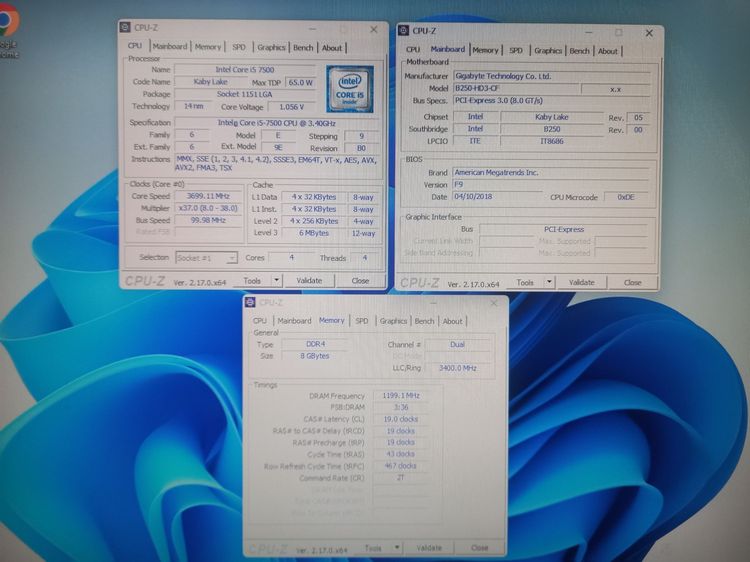This screenshot has width=750, height=562.
Task: Open SPD tab in CPU window
Action: tap(239, 47)
